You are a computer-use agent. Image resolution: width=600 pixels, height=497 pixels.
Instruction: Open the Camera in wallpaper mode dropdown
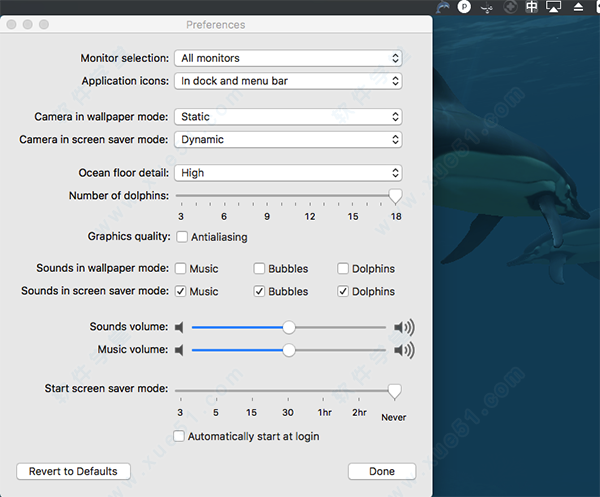point(288,117)
